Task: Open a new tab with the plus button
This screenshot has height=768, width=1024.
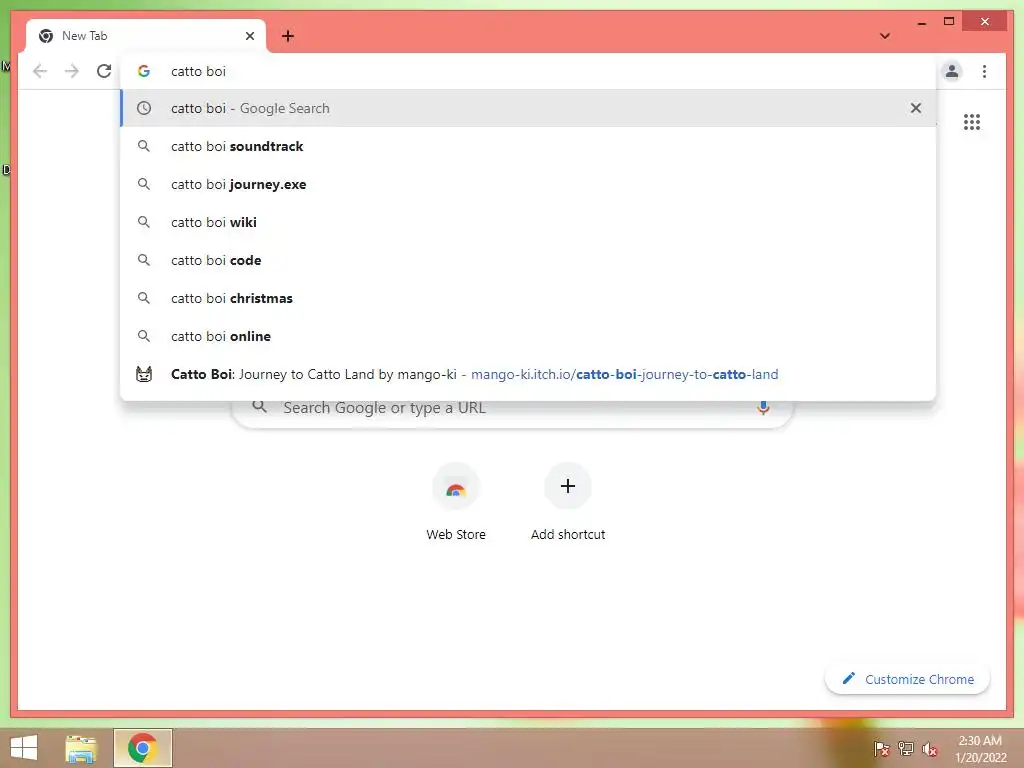Action: tap(288, 36)
